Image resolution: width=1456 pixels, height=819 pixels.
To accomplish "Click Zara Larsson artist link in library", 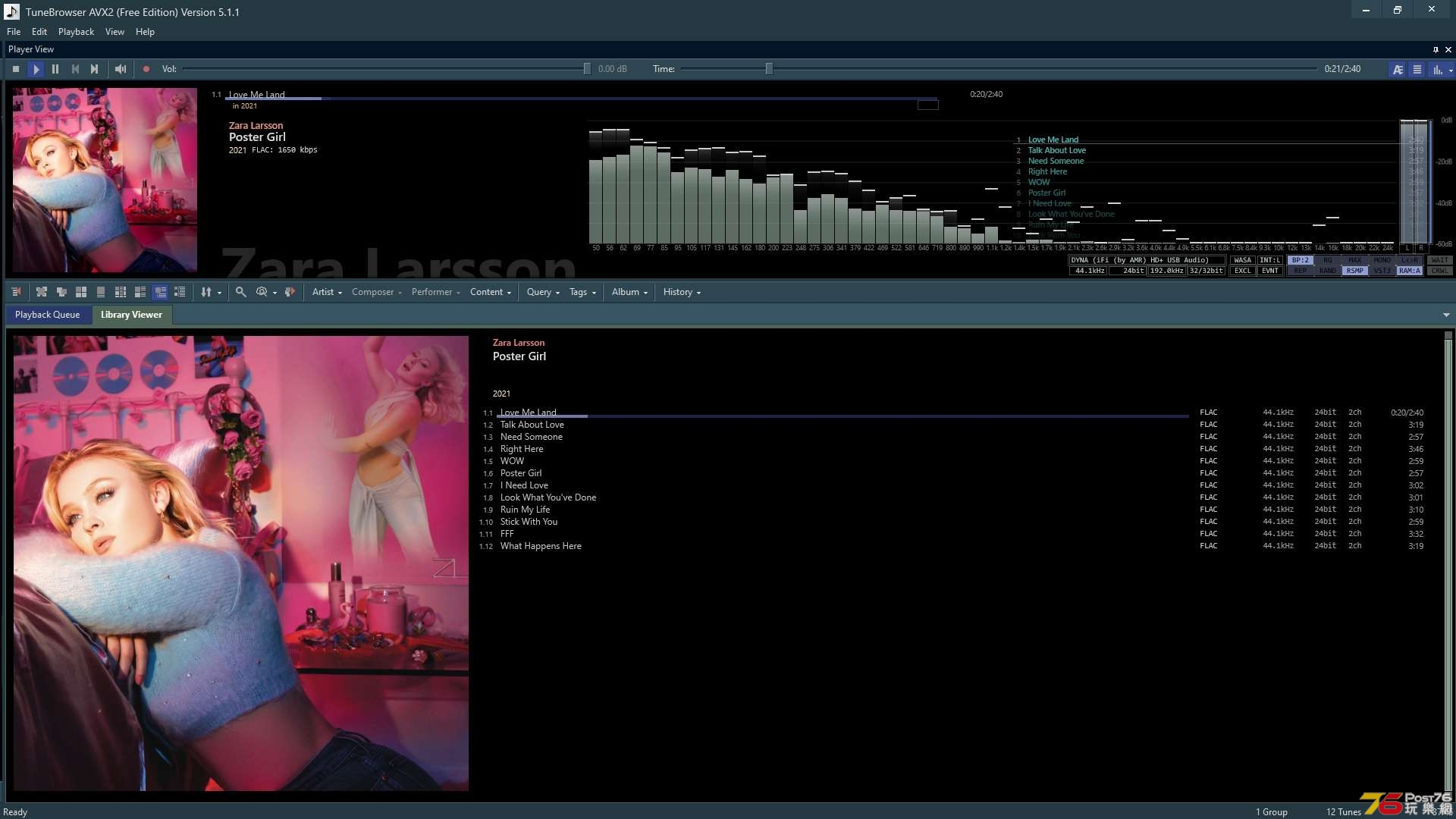I will pyautogui.click(x=519, y=343).
